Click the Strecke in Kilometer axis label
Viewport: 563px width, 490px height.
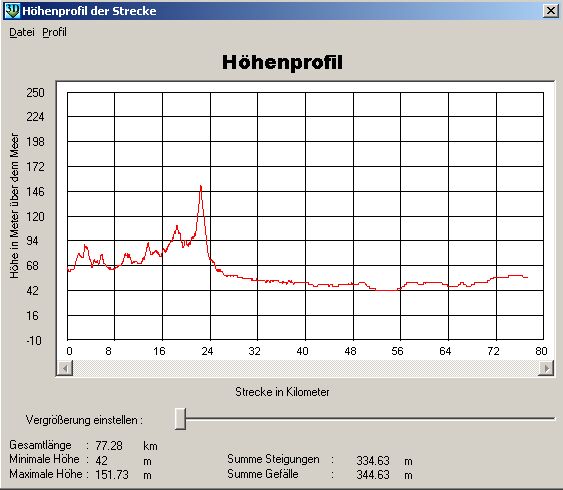pyautogui.click(x=282, y=392)
